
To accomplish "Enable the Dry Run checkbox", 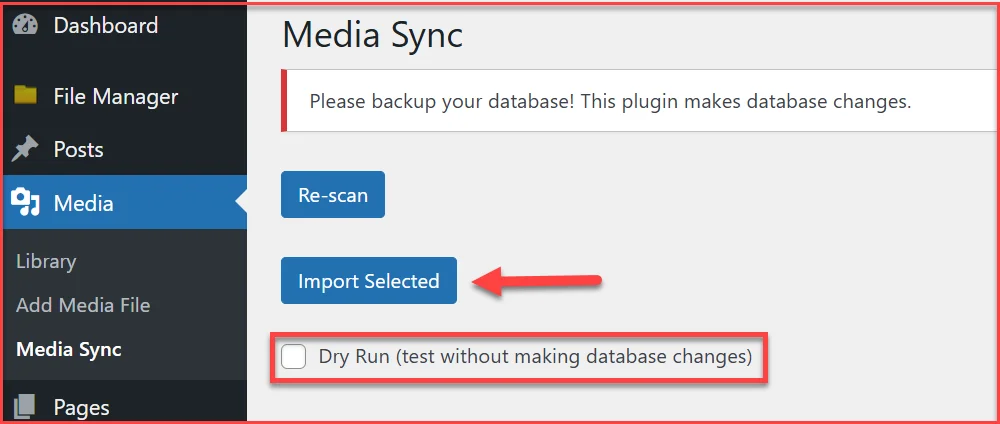I will pos(294,356).
